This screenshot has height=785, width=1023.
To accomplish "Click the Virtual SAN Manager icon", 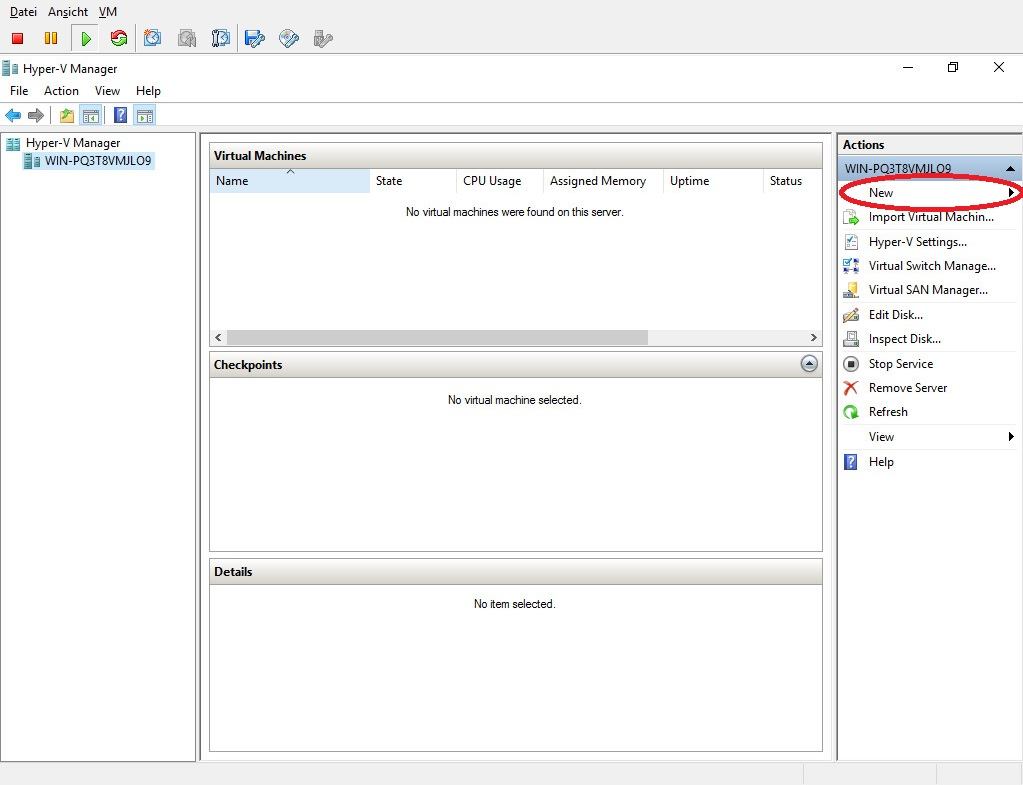I will point(851,290).
